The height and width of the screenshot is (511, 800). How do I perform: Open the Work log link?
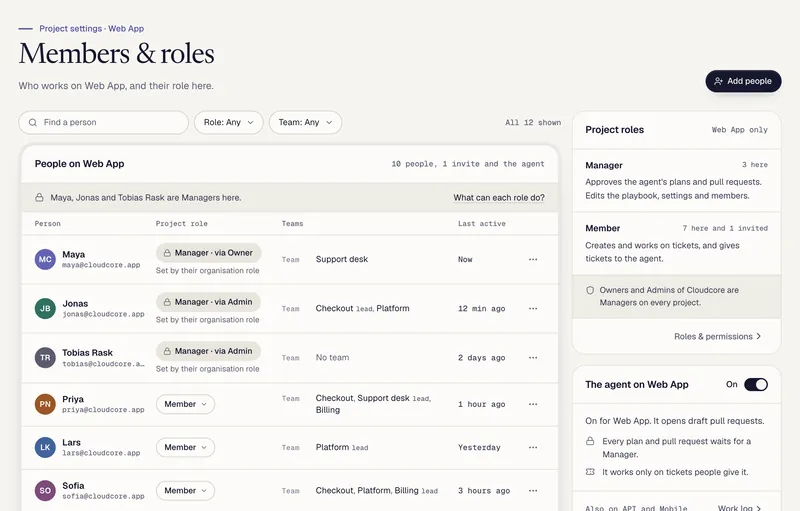coord(739,508)
